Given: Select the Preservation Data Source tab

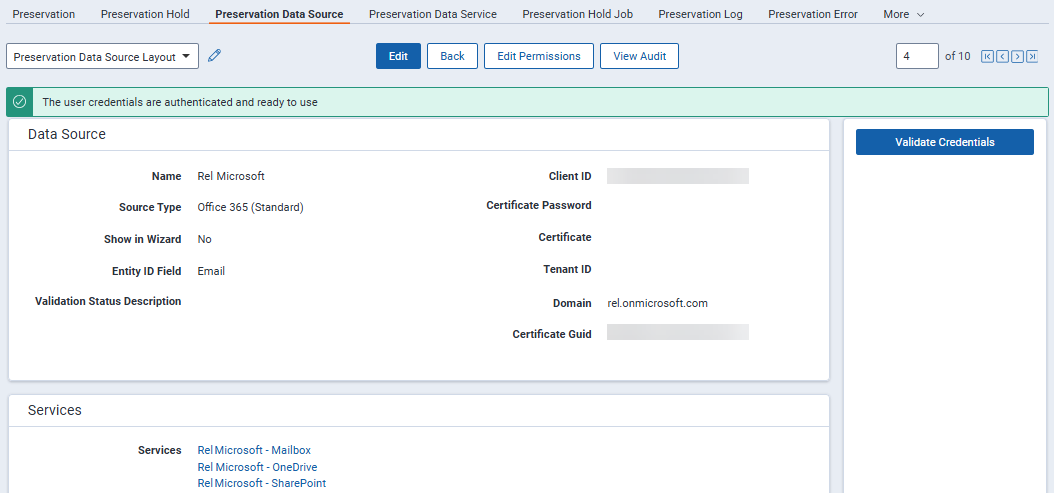Looking at the screenshot, I should 279,14.
